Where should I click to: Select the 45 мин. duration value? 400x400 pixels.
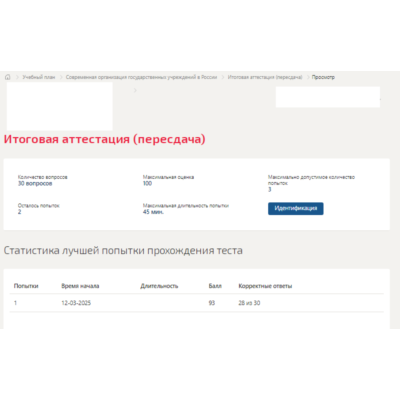click(153, 212)
